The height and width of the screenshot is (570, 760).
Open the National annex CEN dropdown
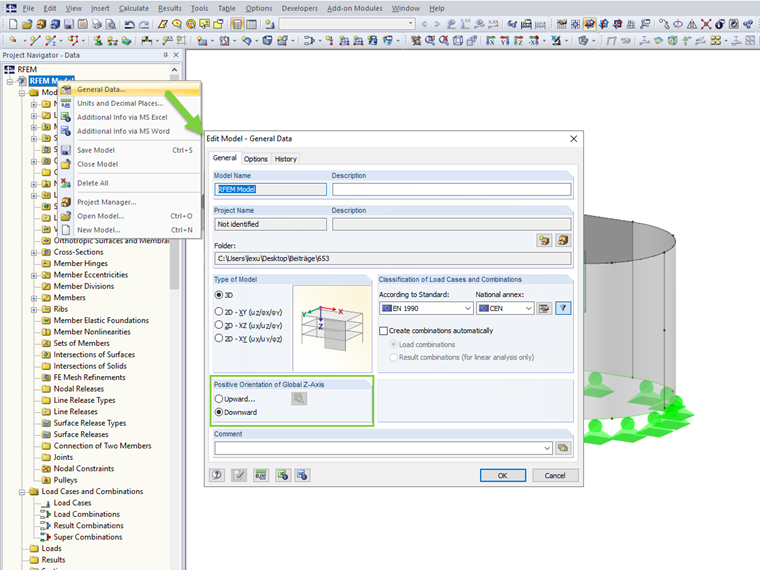point(505,308)
